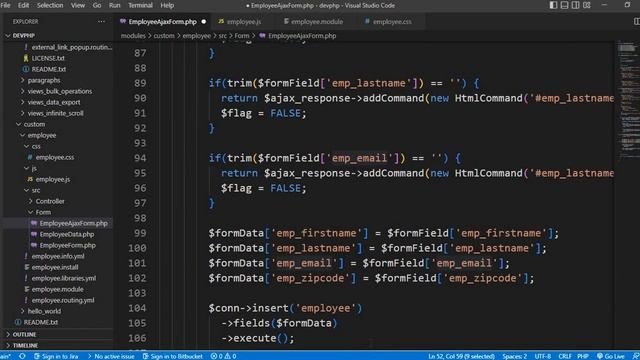Collapse the Form folder in Explorer
640x360 pixels.
click(x=43, y=212)
